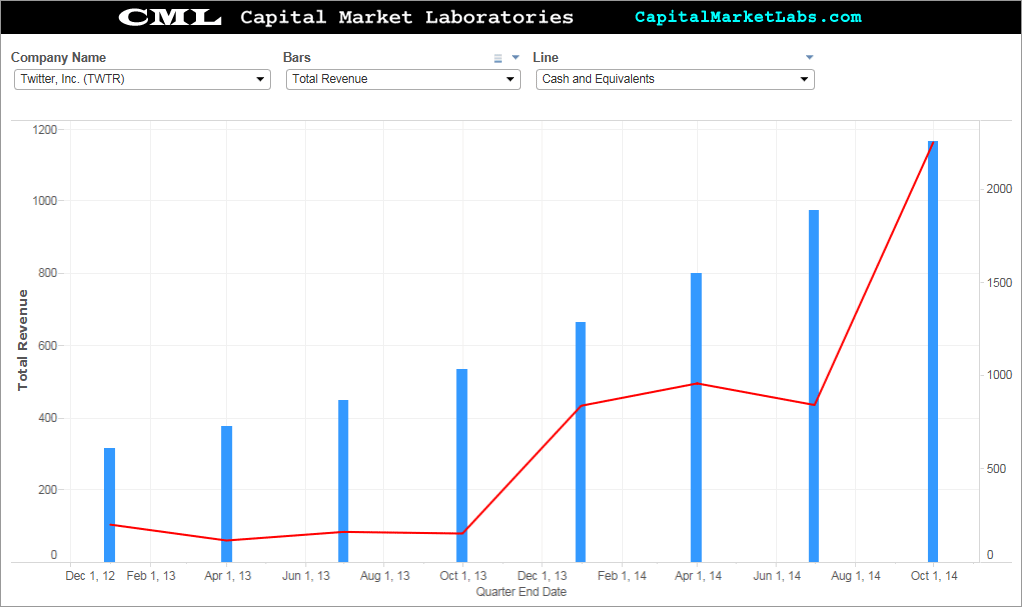Image resolution: width=1022 pixels, height=607 pixels.
Task: Open the Line dropdown showing Cash and Equivalents
Action: [x=675, y=79]
